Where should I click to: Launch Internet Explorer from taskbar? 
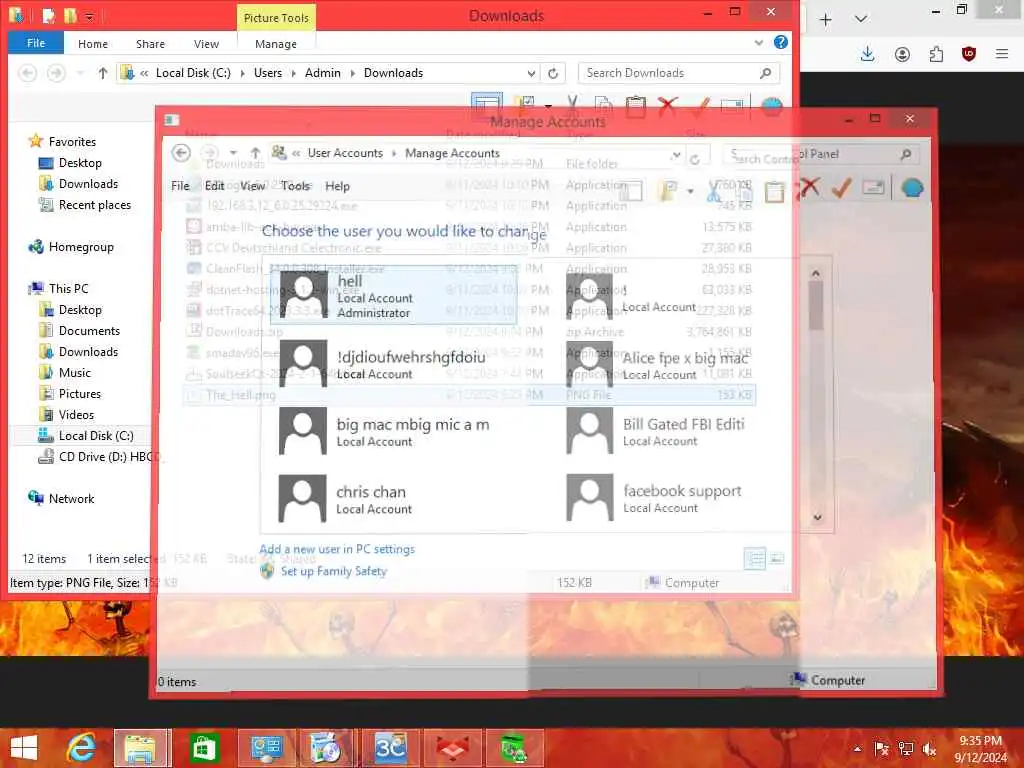pos(82,748)
